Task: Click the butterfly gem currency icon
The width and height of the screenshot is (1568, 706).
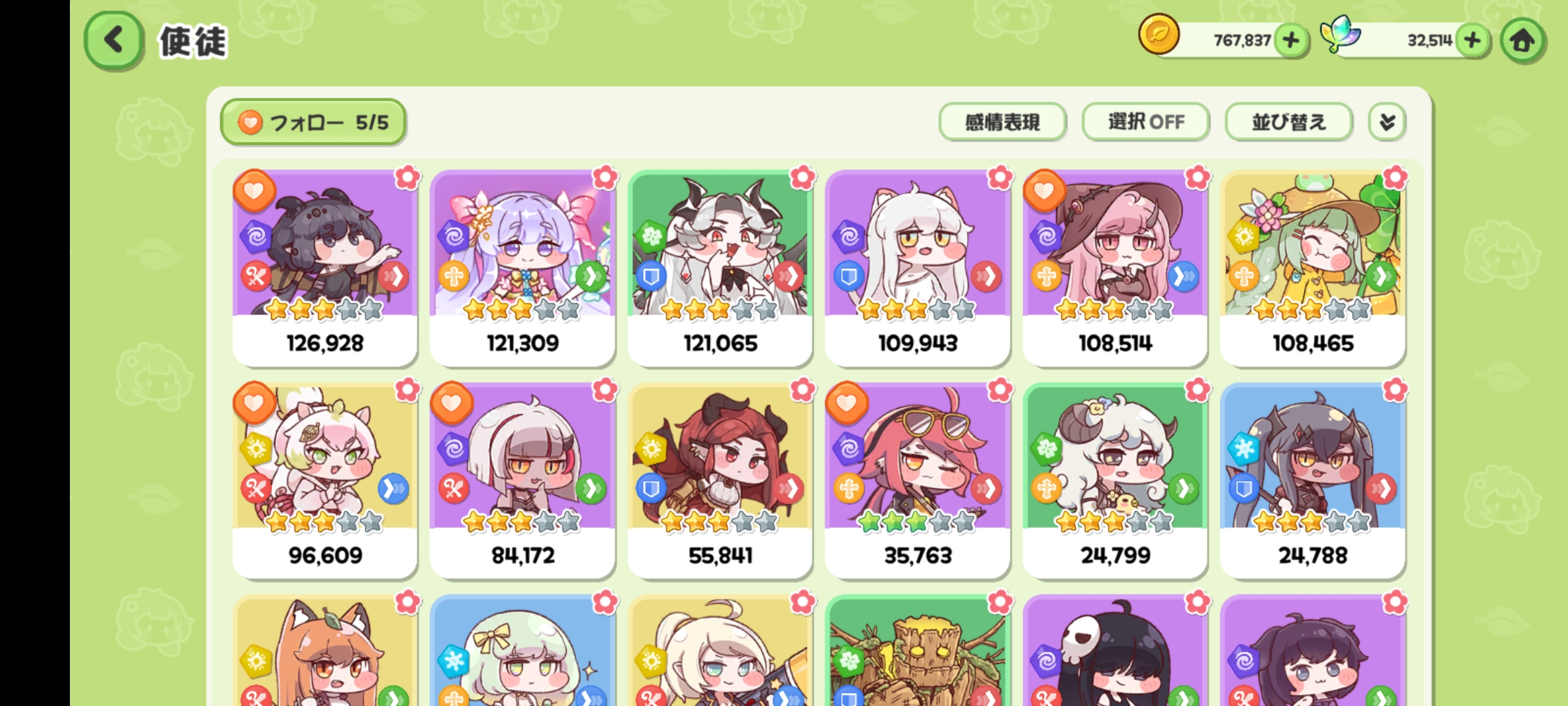Action: 1340,34
